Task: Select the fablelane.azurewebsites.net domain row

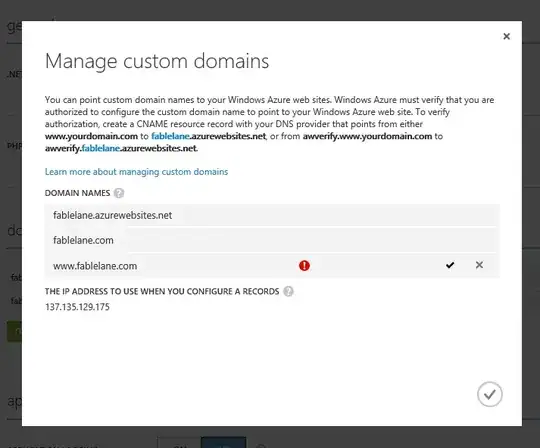Action: 272,216
